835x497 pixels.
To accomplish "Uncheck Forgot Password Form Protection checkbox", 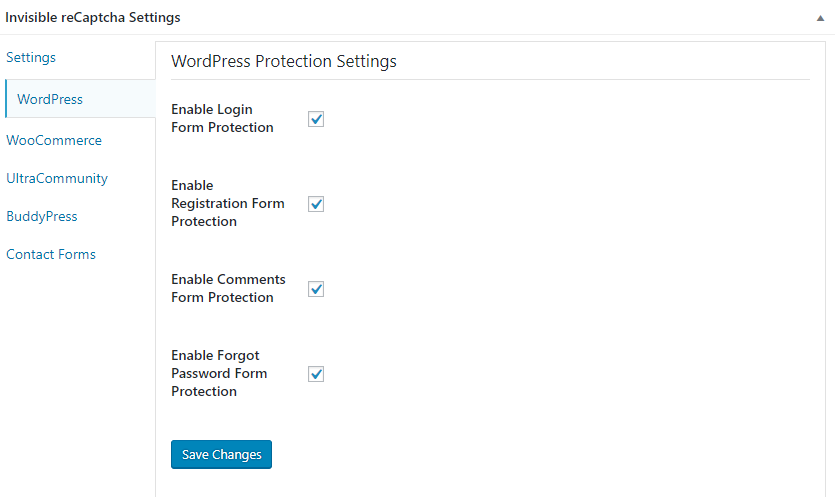I will pos(316,374).
